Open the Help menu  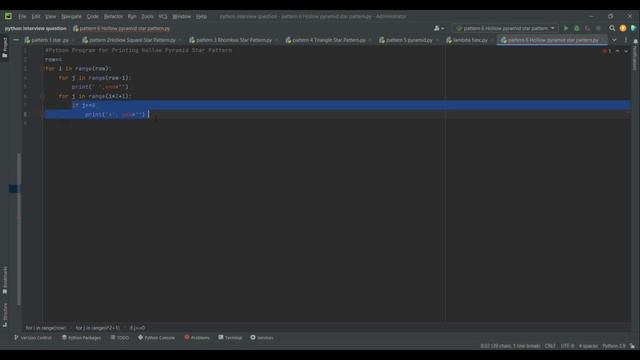pos(201,16)
